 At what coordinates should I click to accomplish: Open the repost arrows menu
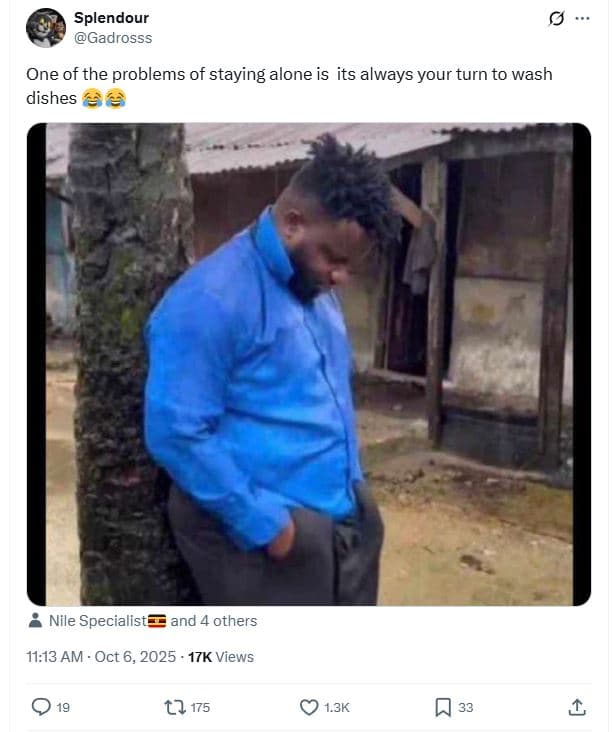[x=173, y=707]
